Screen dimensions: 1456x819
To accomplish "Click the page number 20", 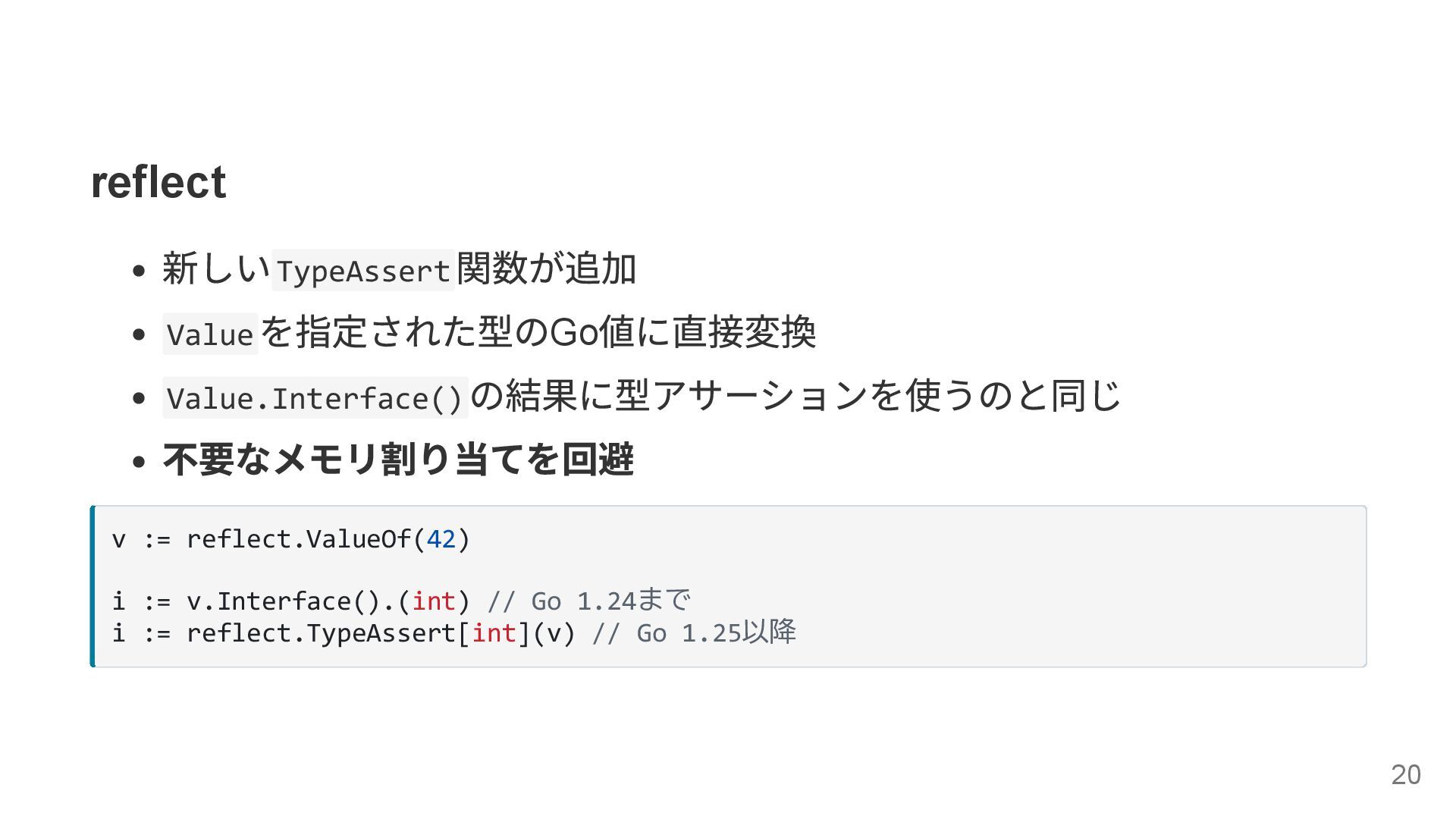I will tap(1405, 775).
